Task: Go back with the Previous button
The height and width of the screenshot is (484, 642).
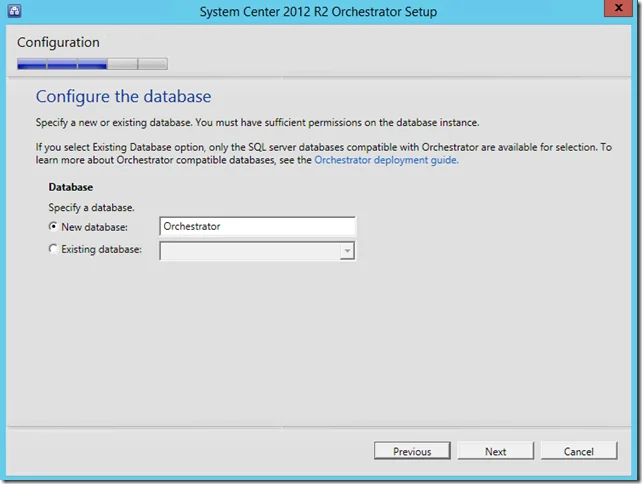Action: point(412,451)
